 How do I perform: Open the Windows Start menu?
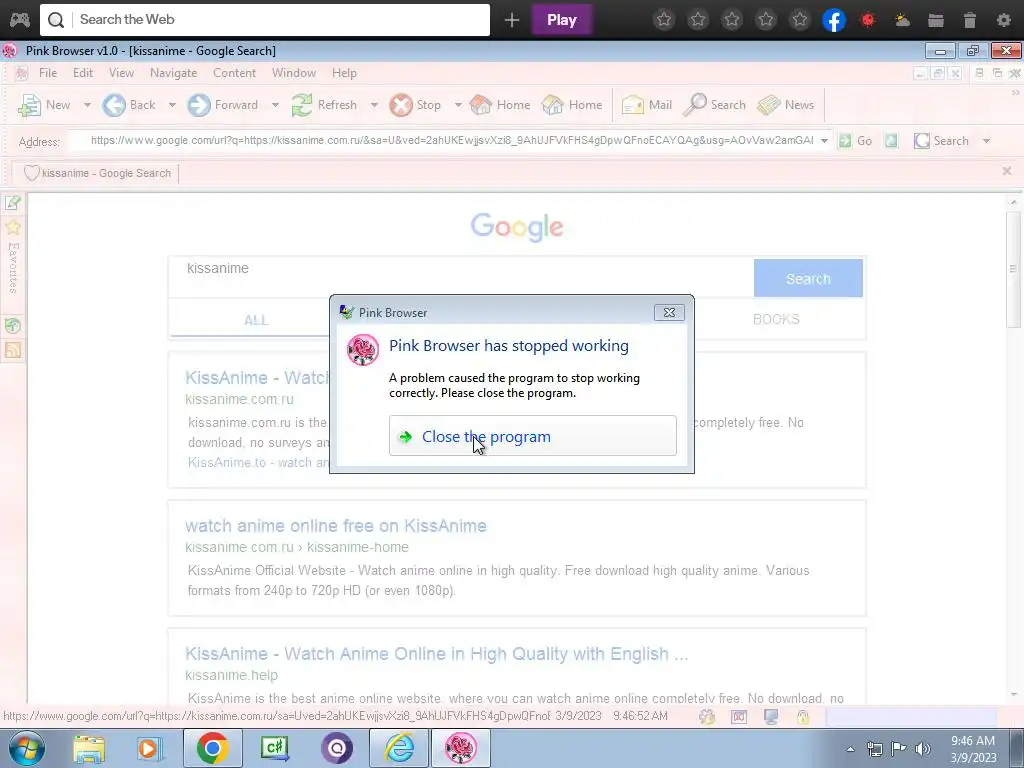click(26, 748)
